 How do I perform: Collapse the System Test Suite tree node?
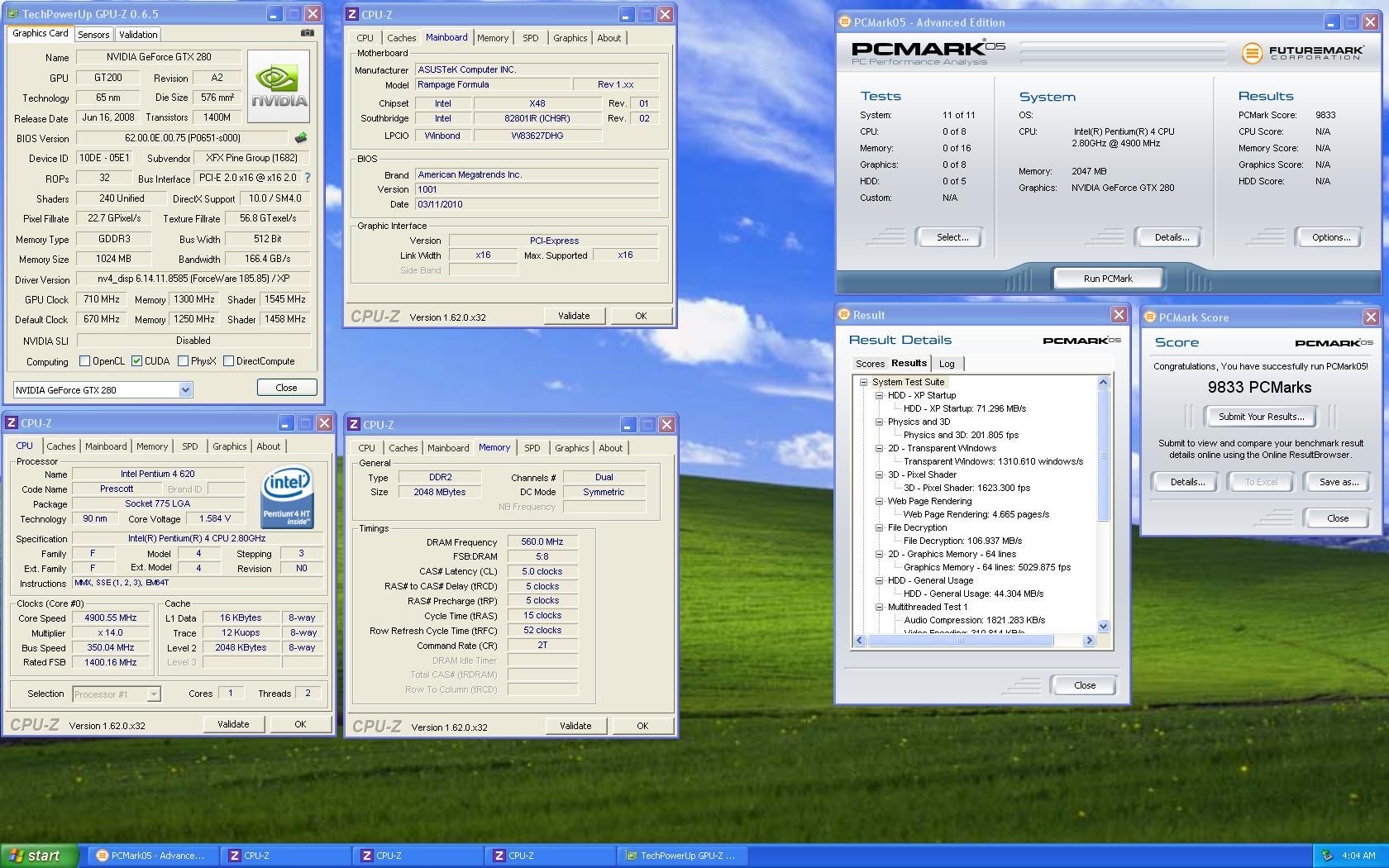(864, 382)
